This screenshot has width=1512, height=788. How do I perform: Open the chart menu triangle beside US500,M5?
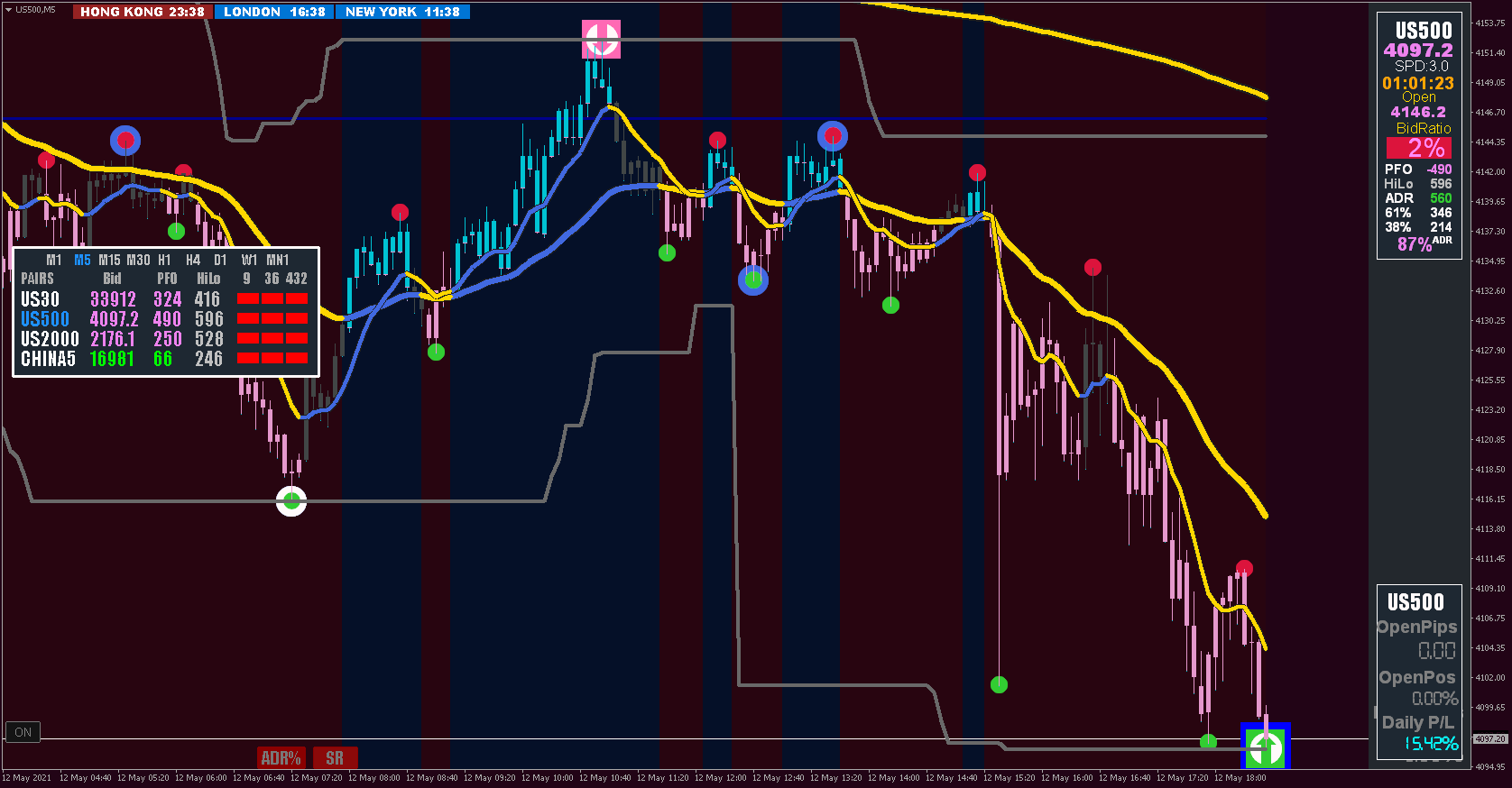tap(8, 10)
